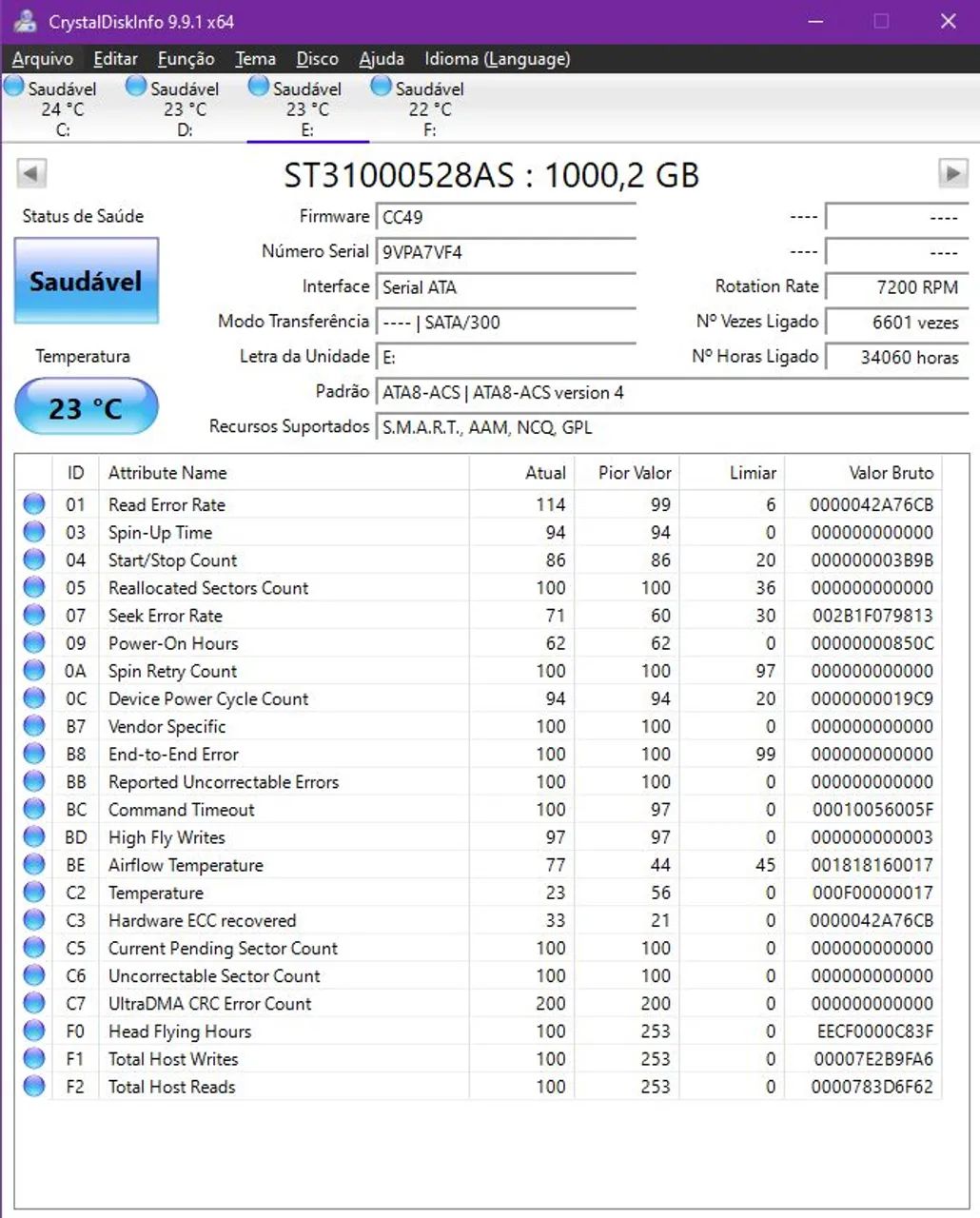Viewport: 980px width, 1218px height.
Task: Click the Limiar column header
Action: [x=733, y=473]
